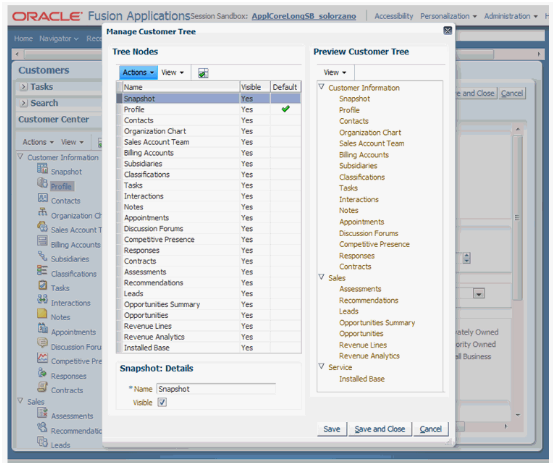Screen dimensions: 555x465
Task: Select the Installed Base row in Tree Nodes
Action: pos(209,348)
